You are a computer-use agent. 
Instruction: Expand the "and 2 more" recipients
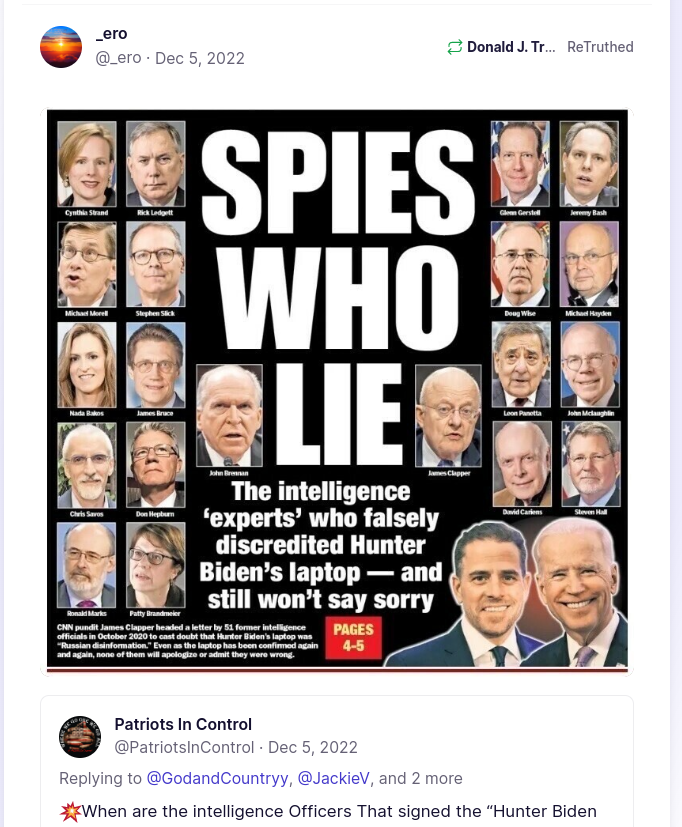pyautogui.click(x=420, y=778)
